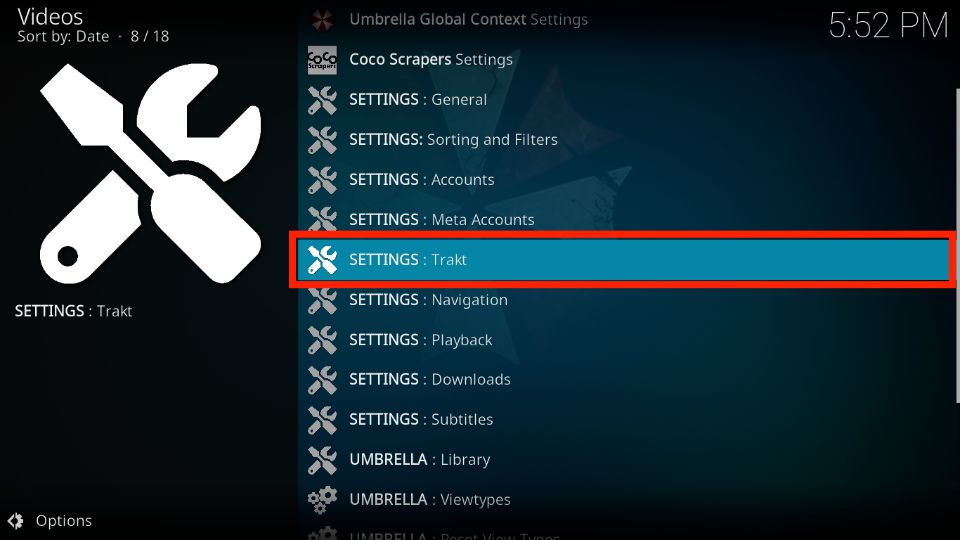Click the Umbrella Global Context icon
The height and width of the screenshot is (540, 960).
322,20
